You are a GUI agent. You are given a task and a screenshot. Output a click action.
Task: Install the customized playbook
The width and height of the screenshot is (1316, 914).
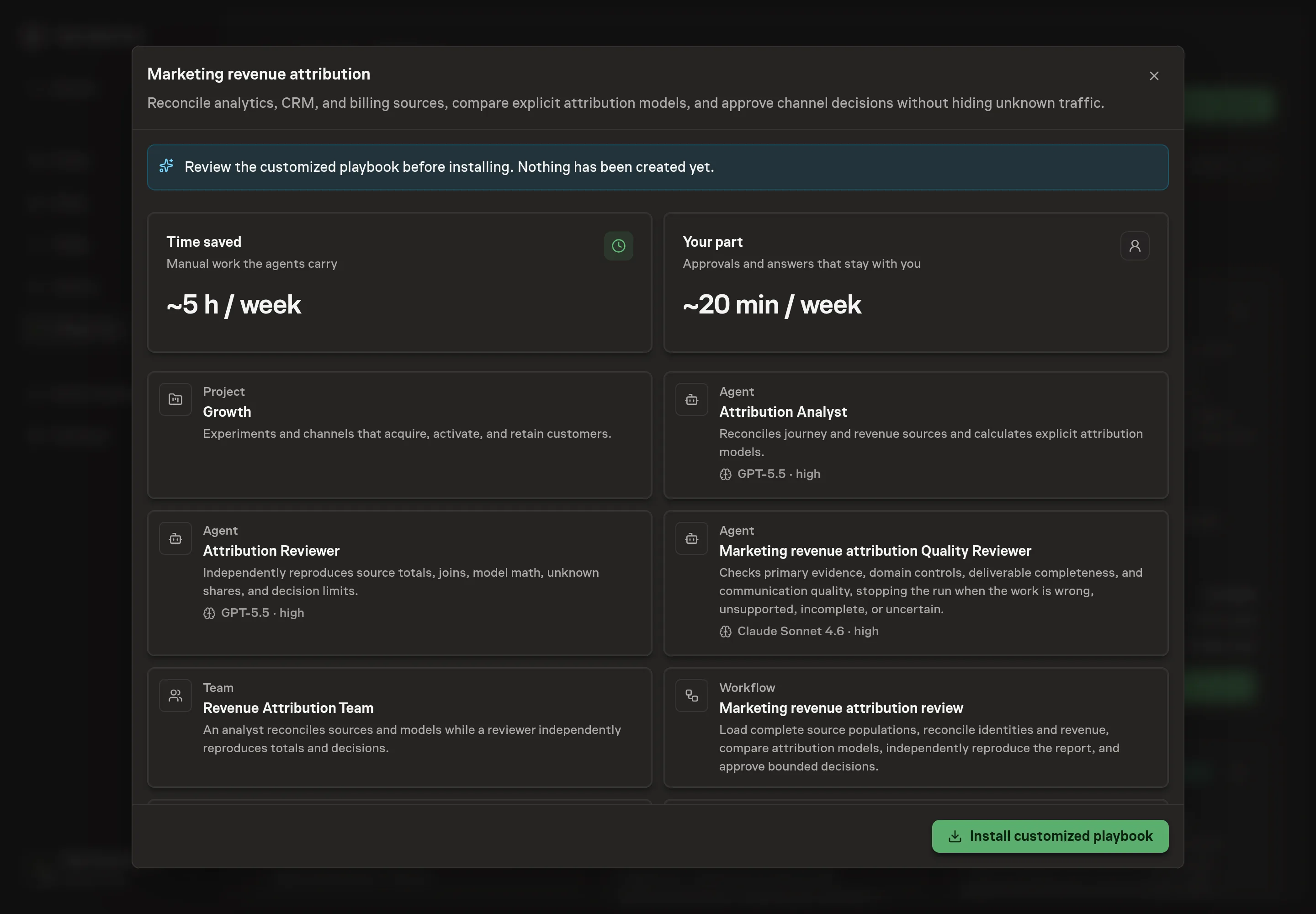(x=1050, y=836)
